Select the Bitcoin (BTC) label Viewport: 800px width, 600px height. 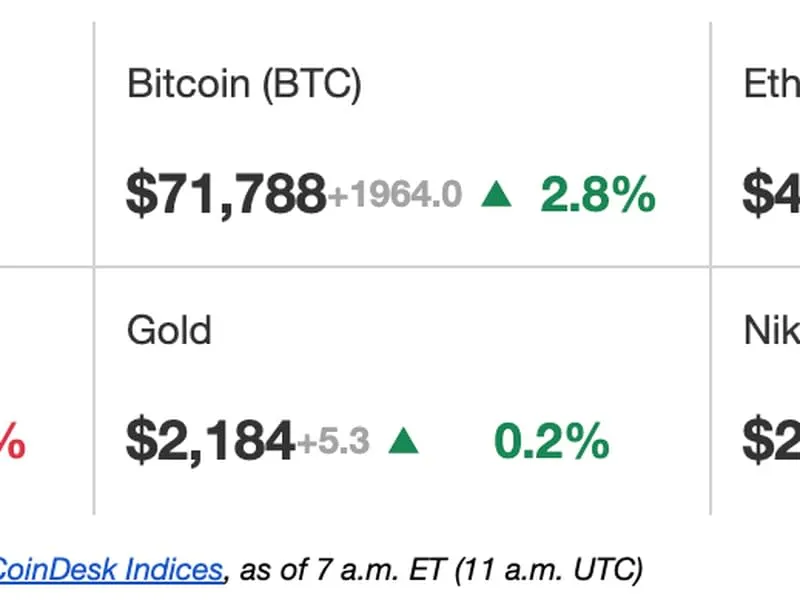[x=244, y=85]
